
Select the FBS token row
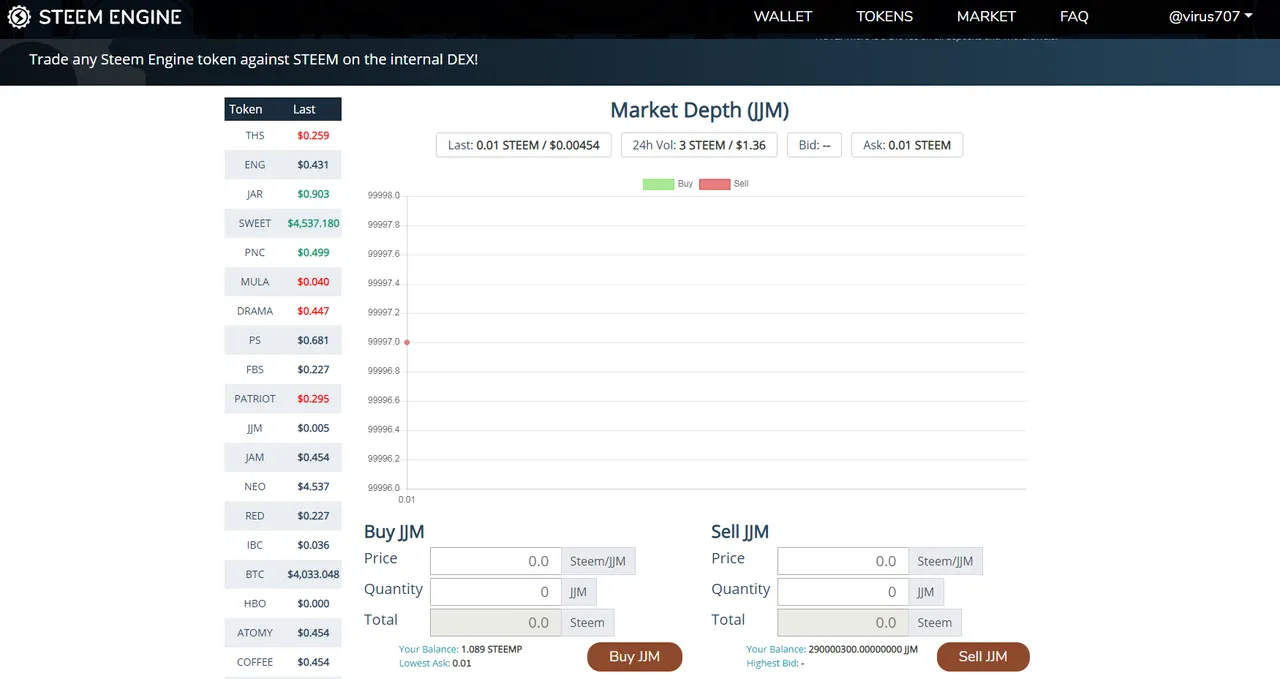point(283,370)
